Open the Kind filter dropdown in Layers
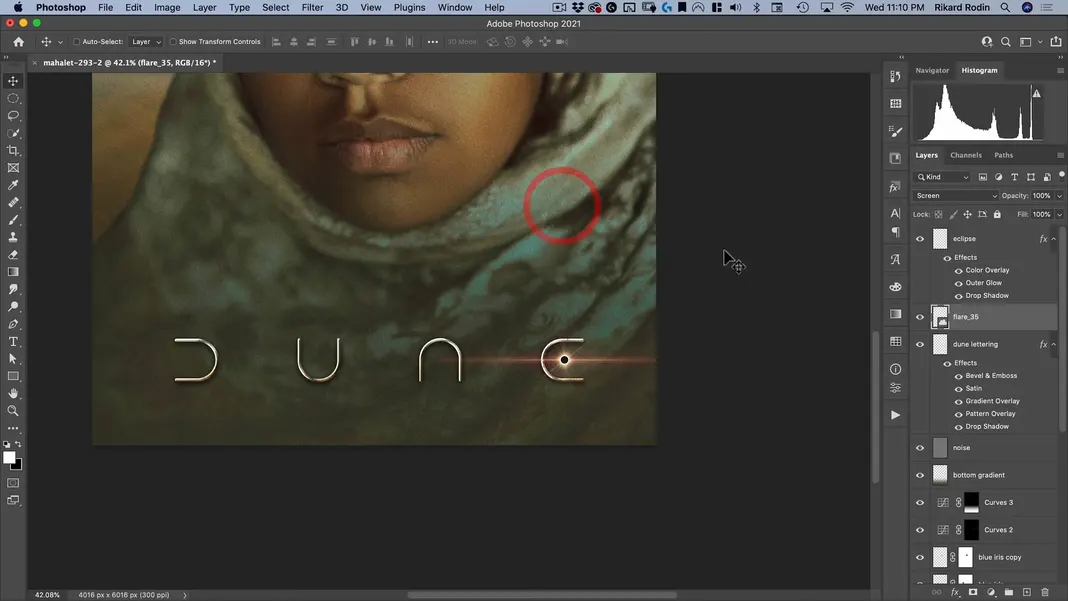1068x601 pixels. pos(943,177)
